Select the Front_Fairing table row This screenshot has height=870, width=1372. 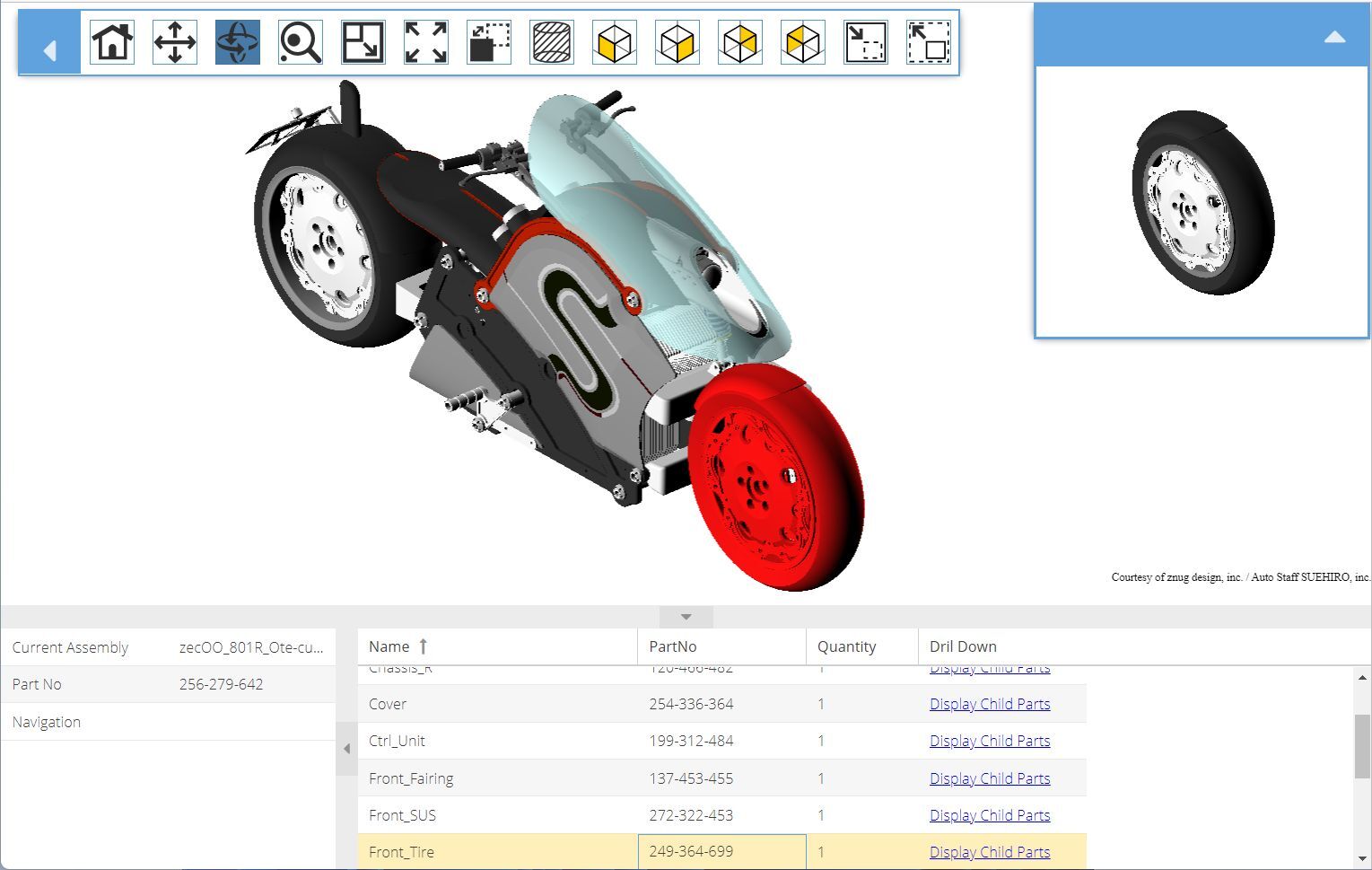pyautogui.click(x=411, y=778)
